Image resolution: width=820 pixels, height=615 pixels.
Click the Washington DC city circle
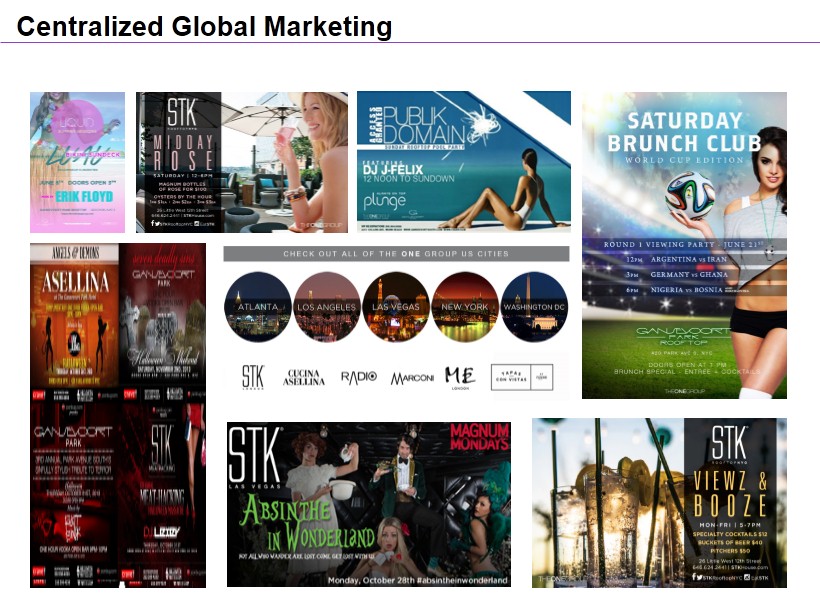click(534, 306)
